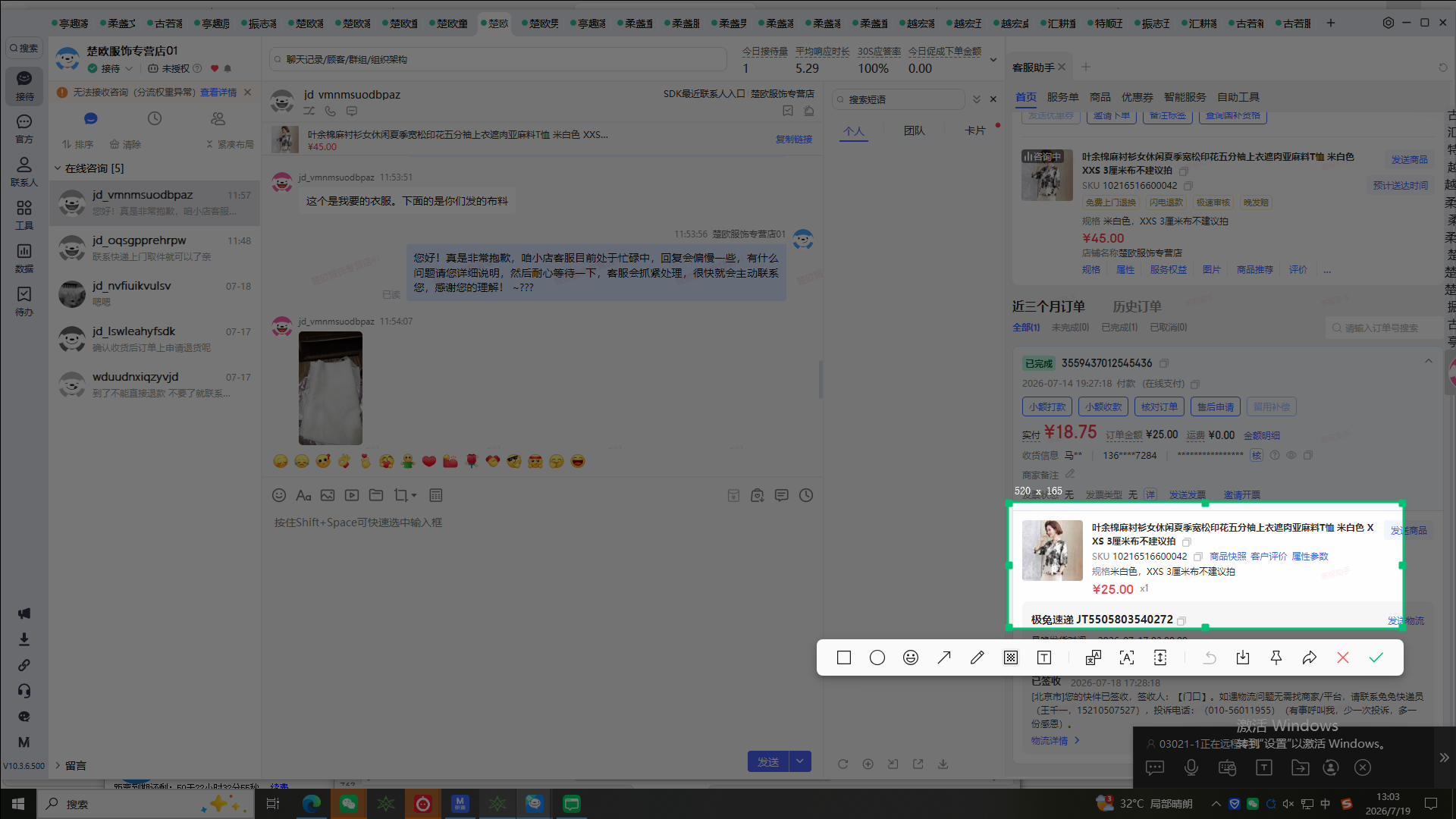Select the pencil freehand tool

click(977, 657)
